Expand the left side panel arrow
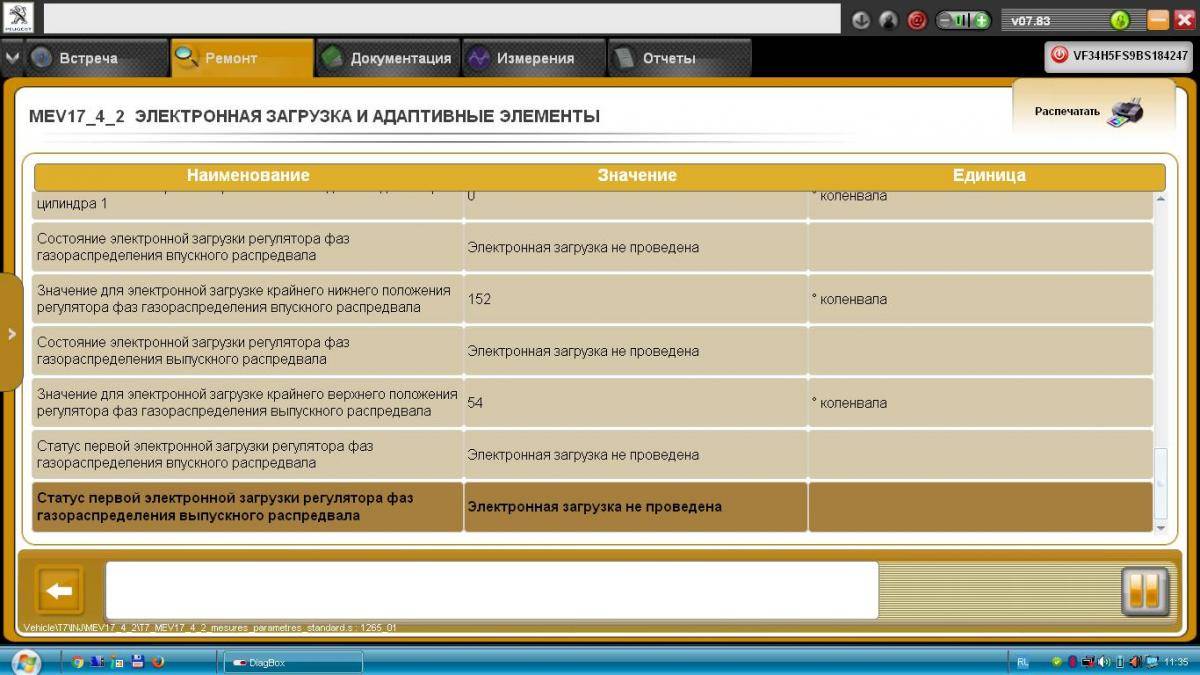The image size is (1200, 675). tap(12, 333)
